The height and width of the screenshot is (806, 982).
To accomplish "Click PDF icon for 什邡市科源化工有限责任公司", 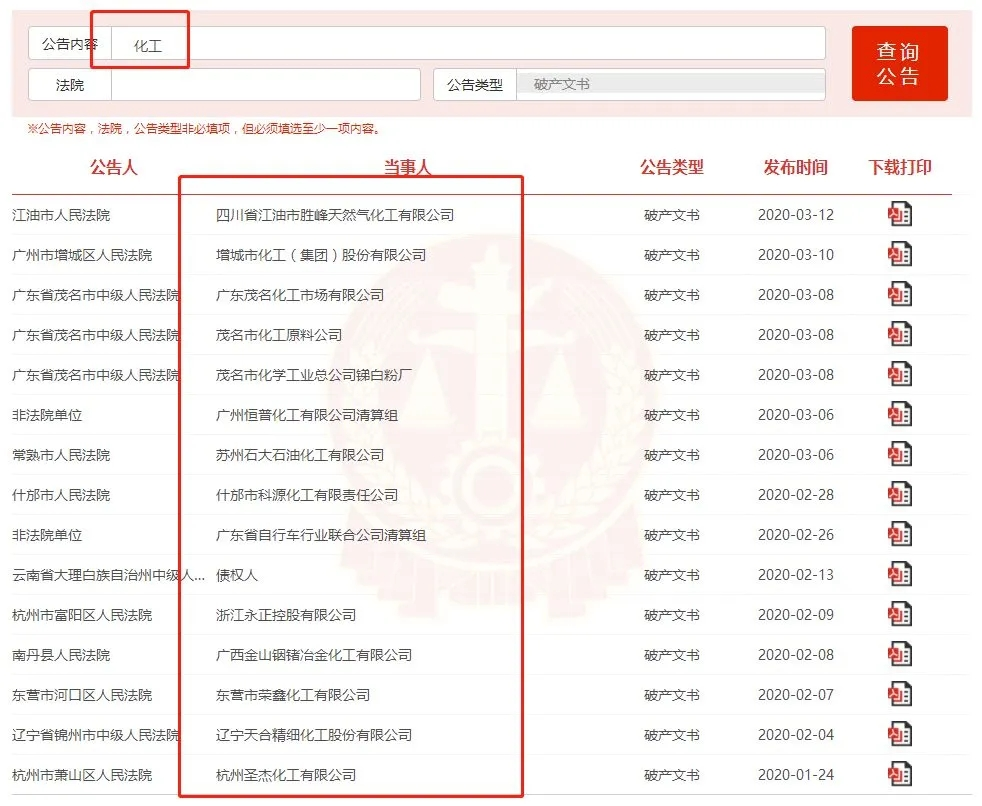I will coord(900,495).
